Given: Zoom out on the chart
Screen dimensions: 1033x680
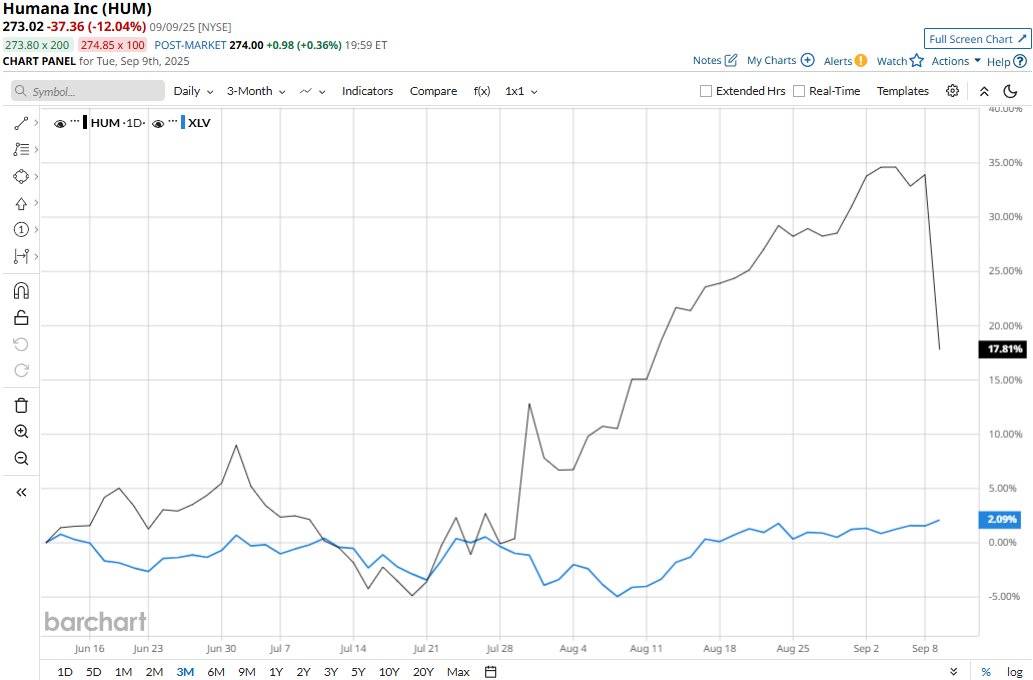Looking at the screenshot, I should coord(21,459).
